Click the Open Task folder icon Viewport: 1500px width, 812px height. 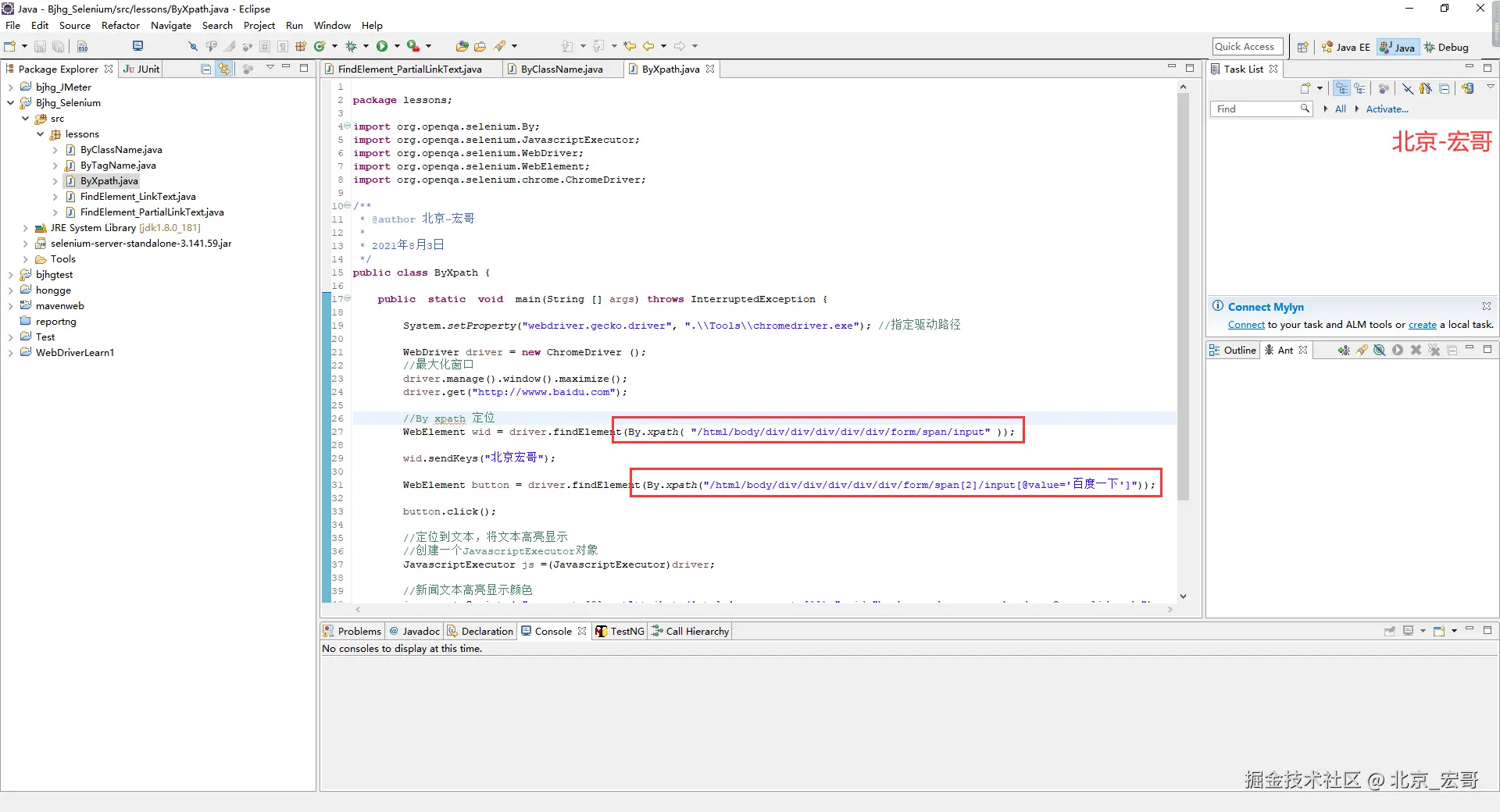click(x=480, y=47)
